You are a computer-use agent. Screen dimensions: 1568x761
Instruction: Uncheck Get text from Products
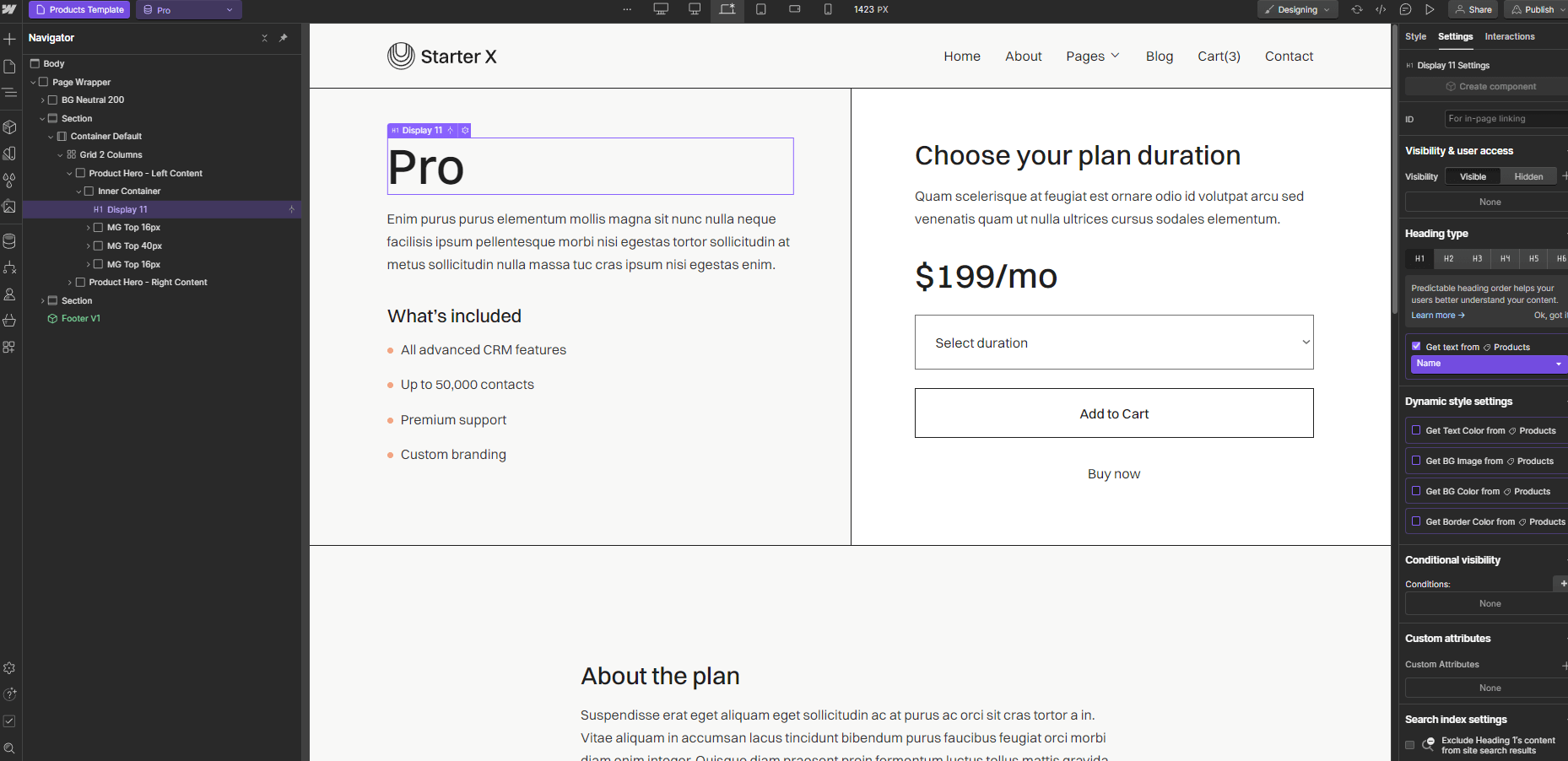click(1416, 346)
